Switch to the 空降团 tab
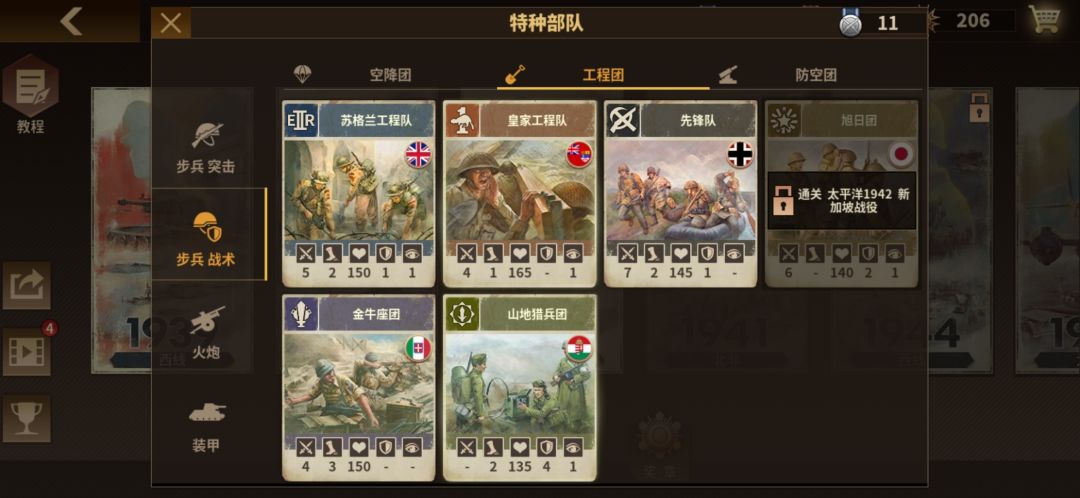This screenshot has width=1080, height=498. (x=390, y=75)
